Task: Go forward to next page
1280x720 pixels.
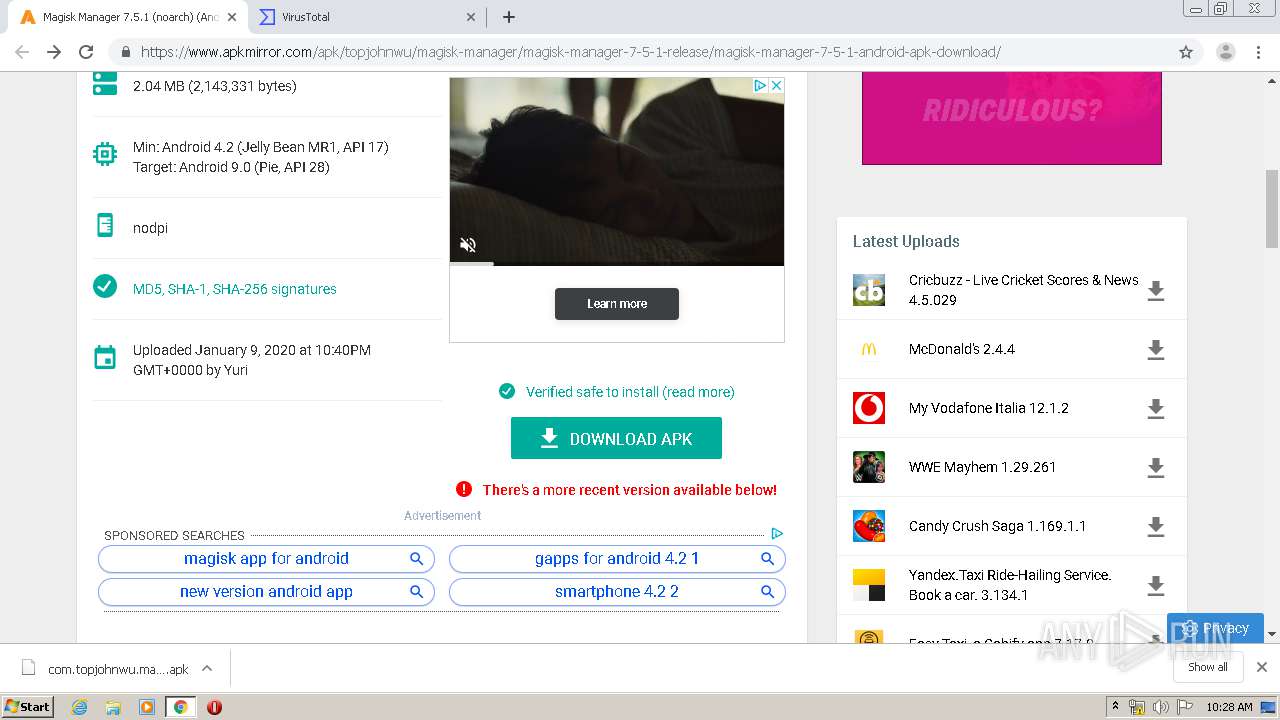Action: tap(54, 52)
